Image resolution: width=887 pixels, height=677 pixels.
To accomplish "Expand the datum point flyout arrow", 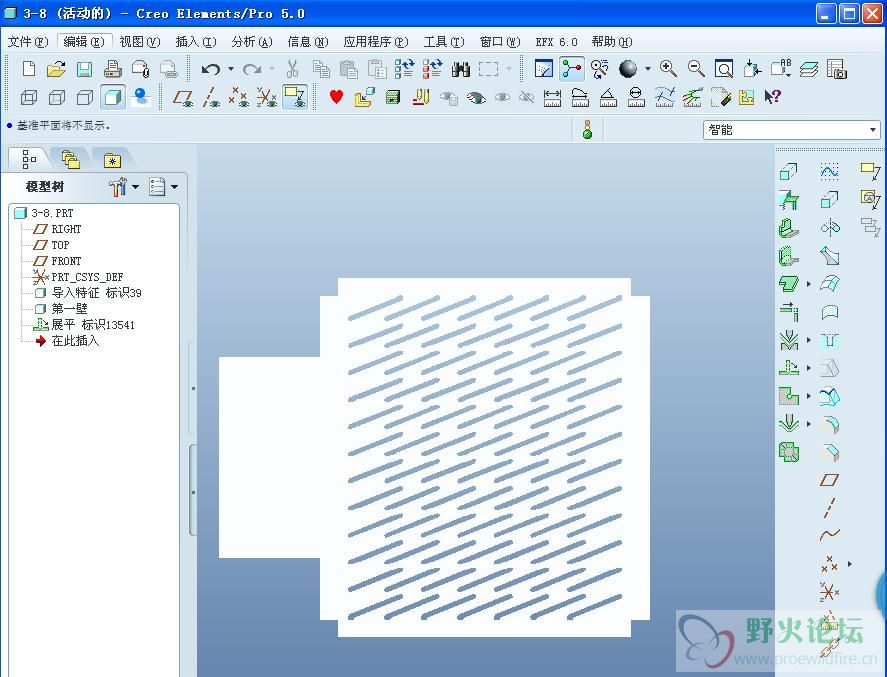I will [850, 564].
